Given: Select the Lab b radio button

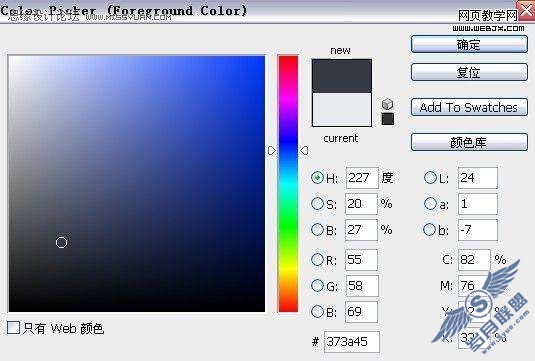Looking at the screenshot, I should (x=429, y=230).
